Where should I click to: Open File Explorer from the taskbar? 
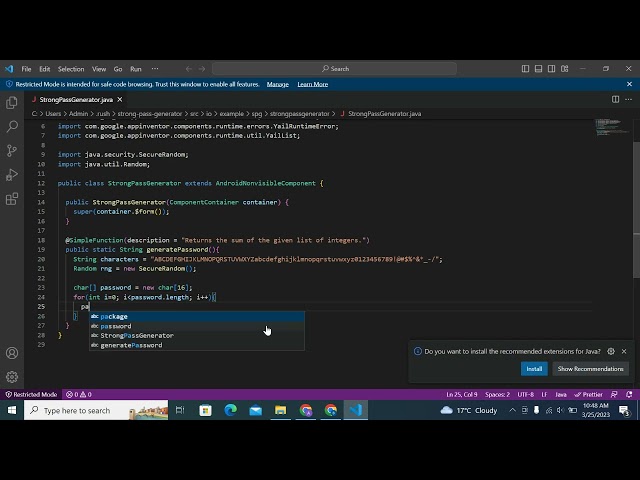click(x=280, y=410)
